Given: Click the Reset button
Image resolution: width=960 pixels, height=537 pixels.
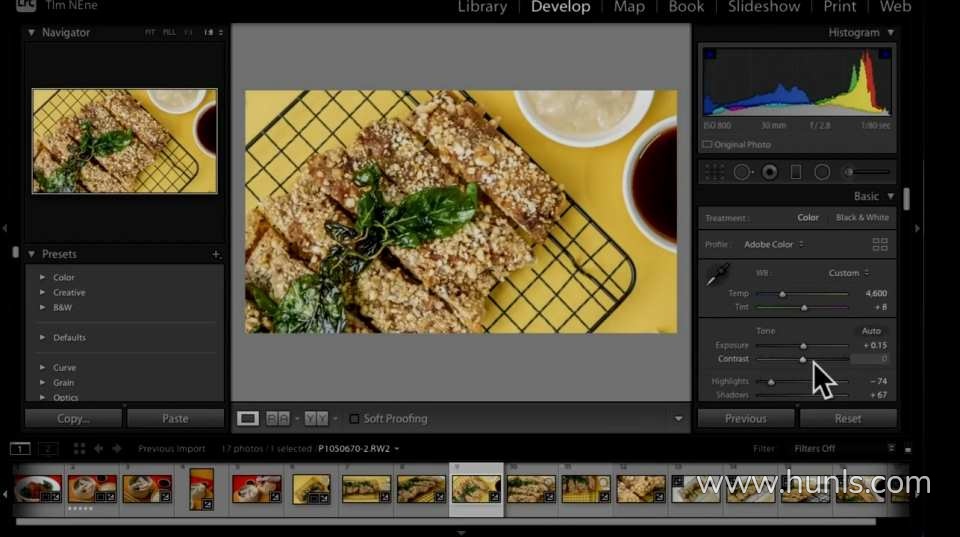Looking at the screenshot, I should click(x=848, y=418).
